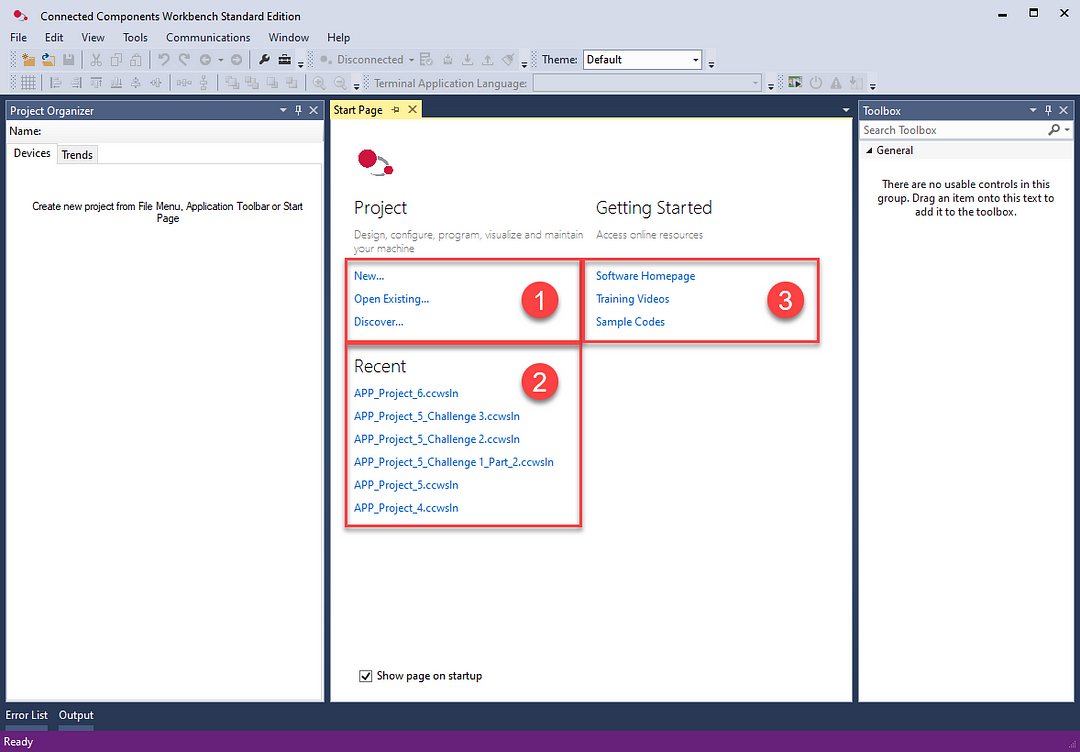Toggle the Toolbox panel auto-hide pin
The width and height of the screenshot is (1080, 752).
pyautogui.click(x=1048, y=110)
